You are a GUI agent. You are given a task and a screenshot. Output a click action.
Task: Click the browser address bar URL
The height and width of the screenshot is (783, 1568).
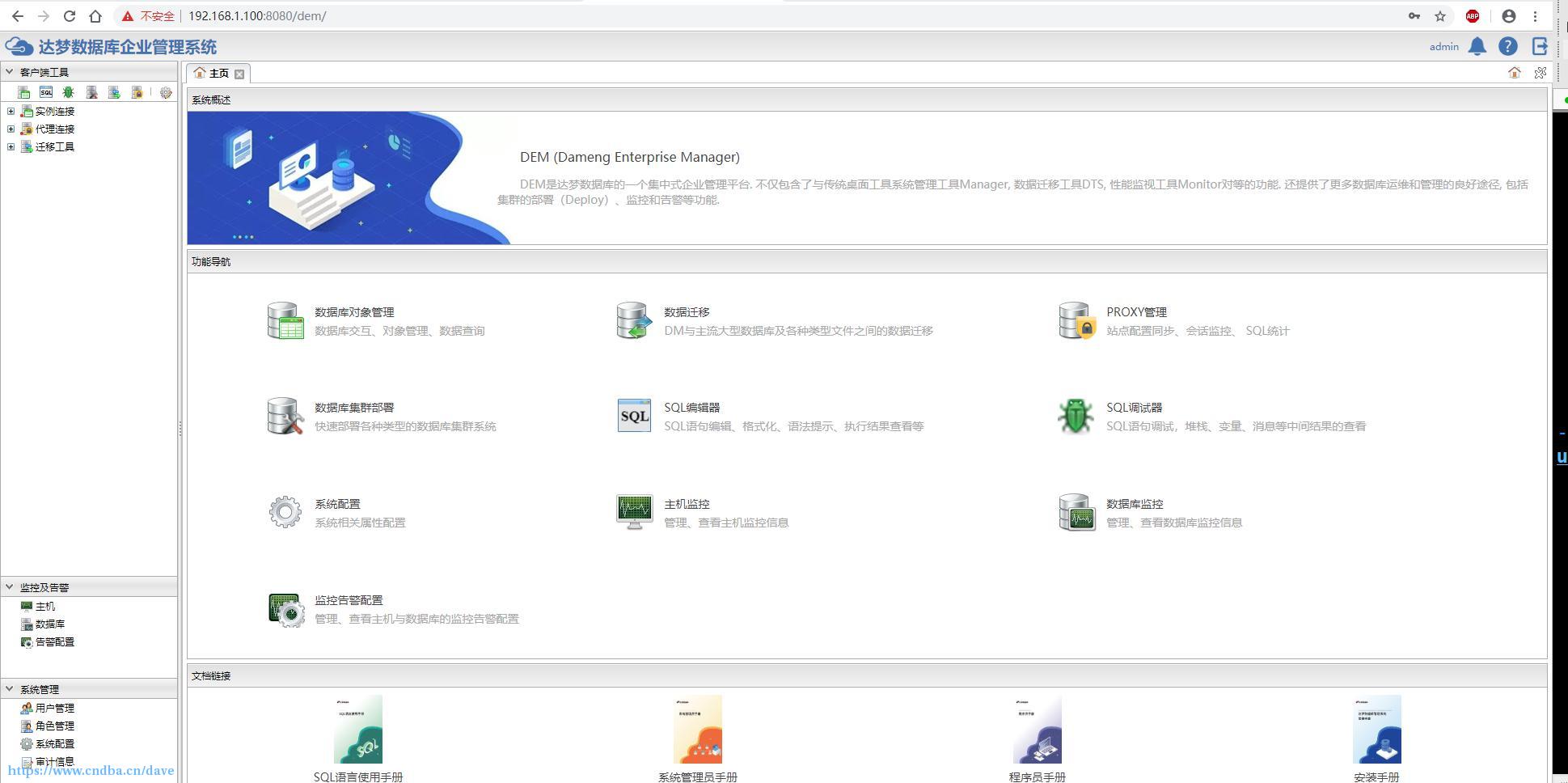click(257, 16)
